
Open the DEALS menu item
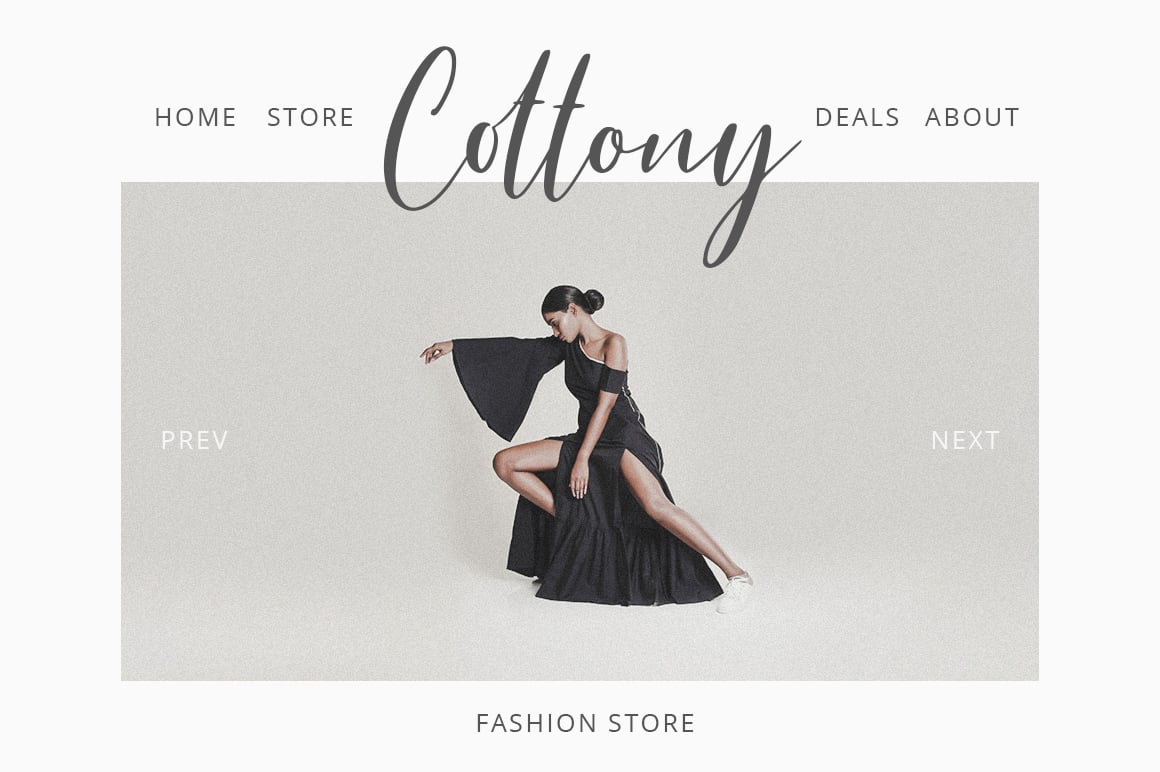(x=857, y=118)
